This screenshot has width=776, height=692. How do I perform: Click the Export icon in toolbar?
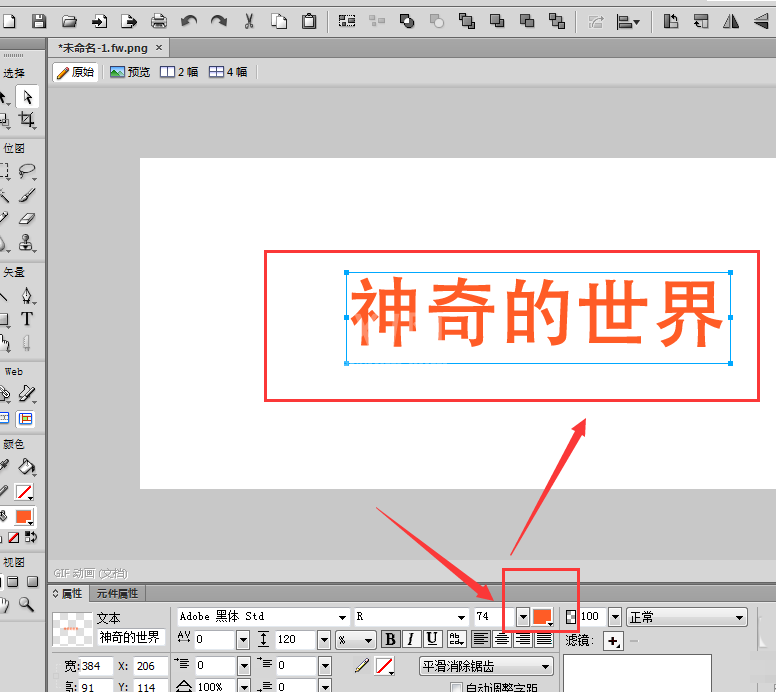(x=129, y=21)
